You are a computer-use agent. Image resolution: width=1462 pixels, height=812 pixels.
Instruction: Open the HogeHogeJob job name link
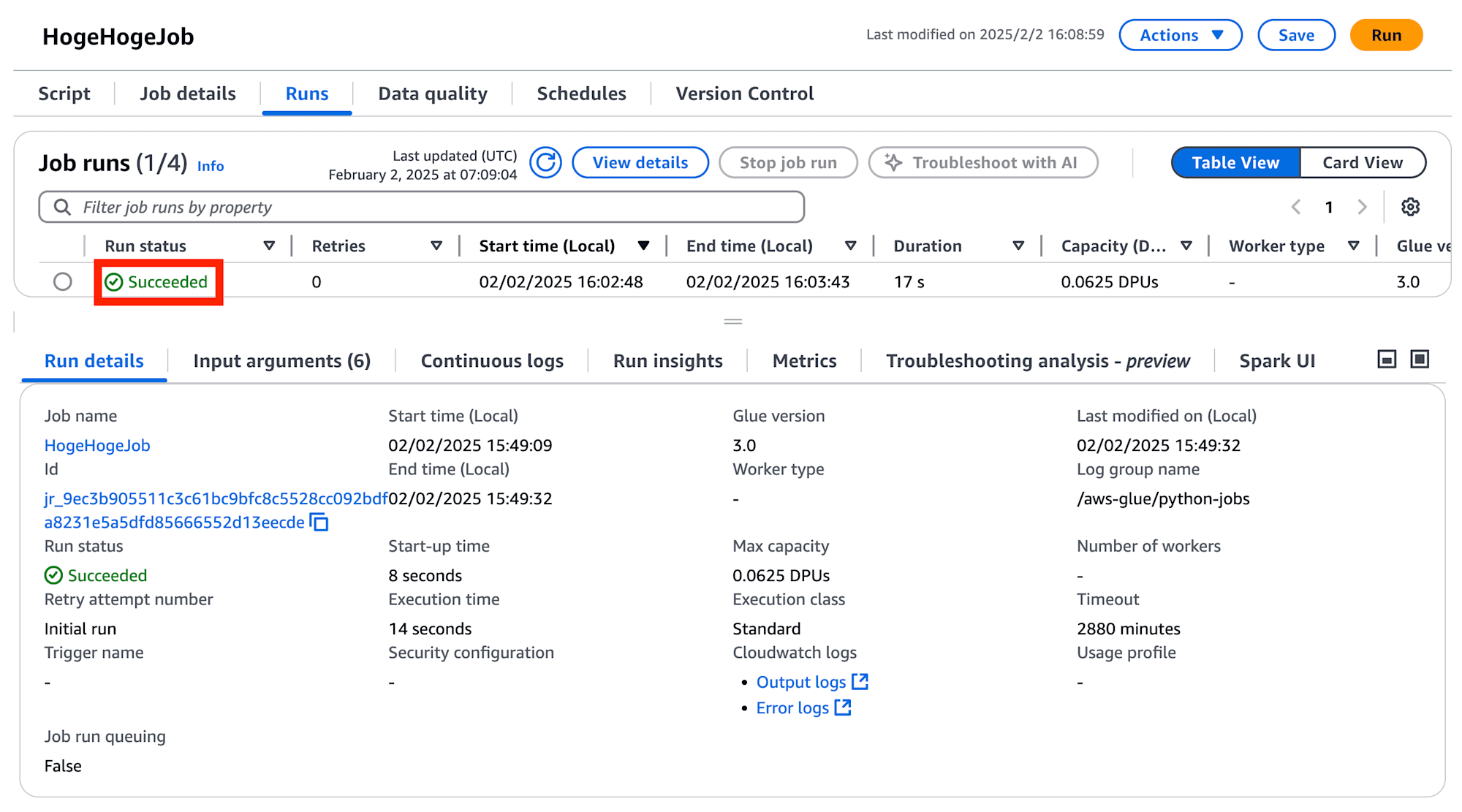[x=97, y=445]
